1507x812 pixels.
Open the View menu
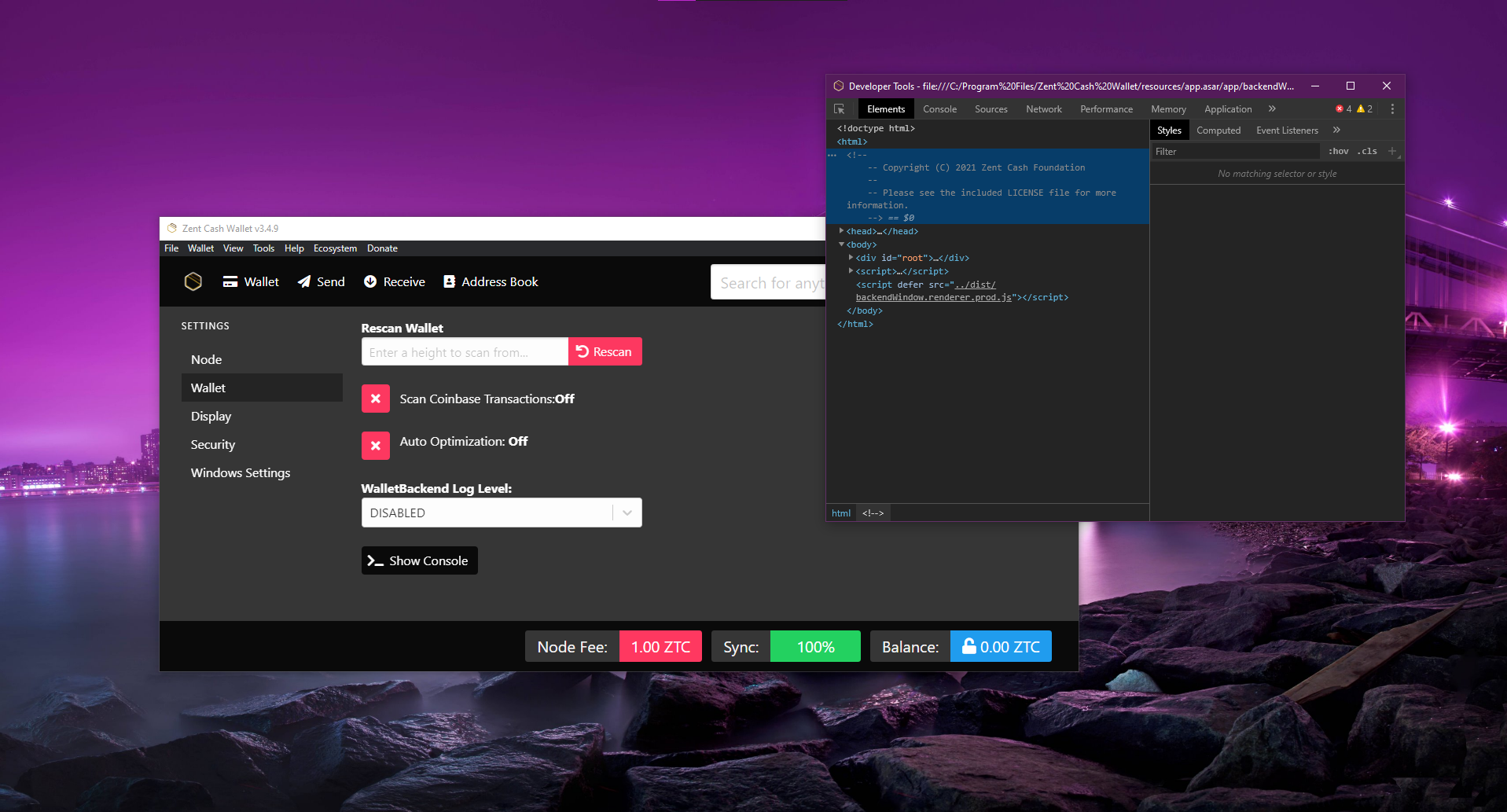click(x=233, y=248)
